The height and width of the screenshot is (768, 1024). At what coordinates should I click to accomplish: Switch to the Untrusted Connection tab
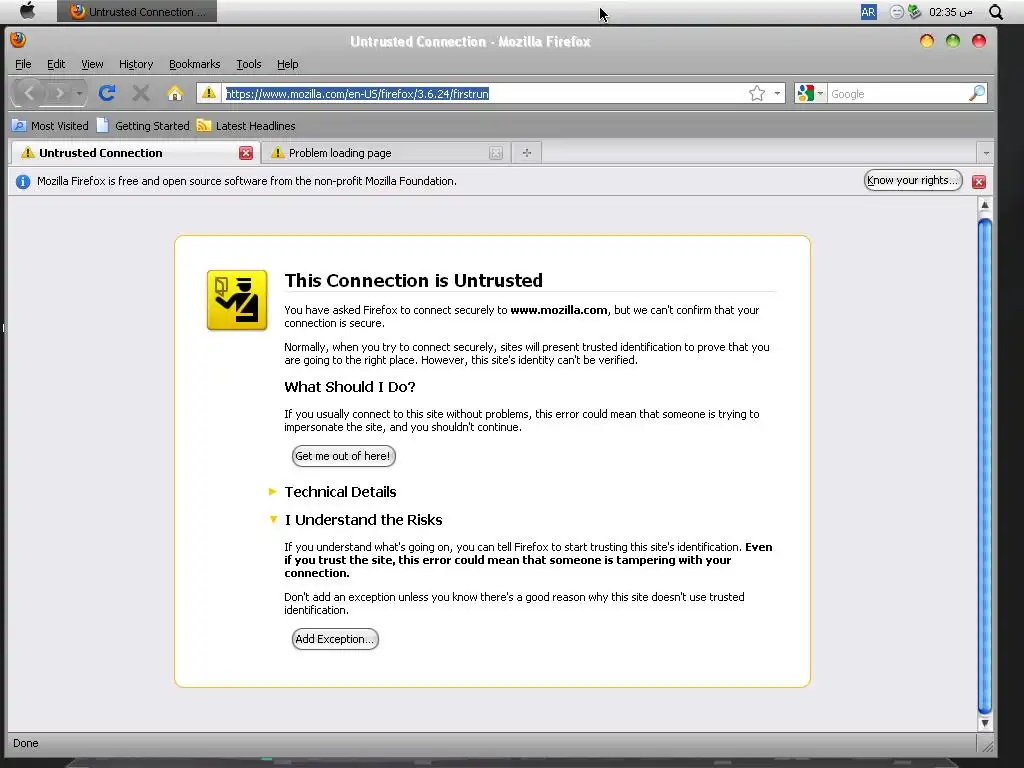(x=129, y=153)
